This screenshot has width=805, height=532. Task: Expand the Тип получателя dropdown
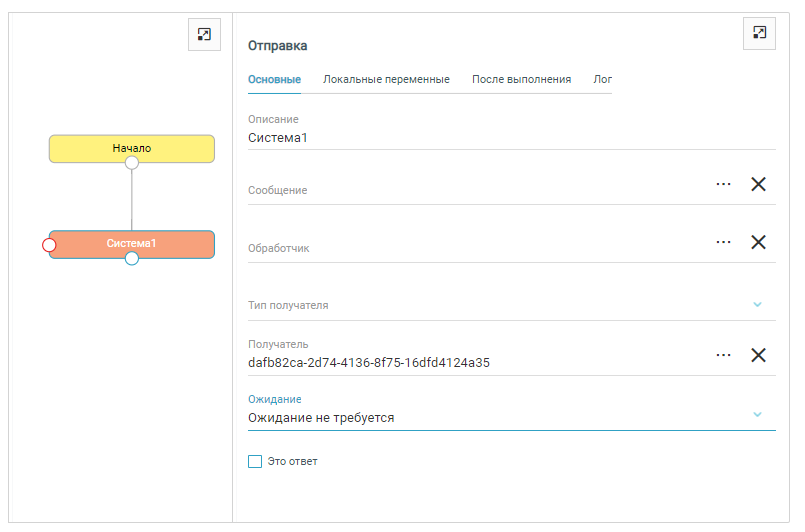[757, 305]
